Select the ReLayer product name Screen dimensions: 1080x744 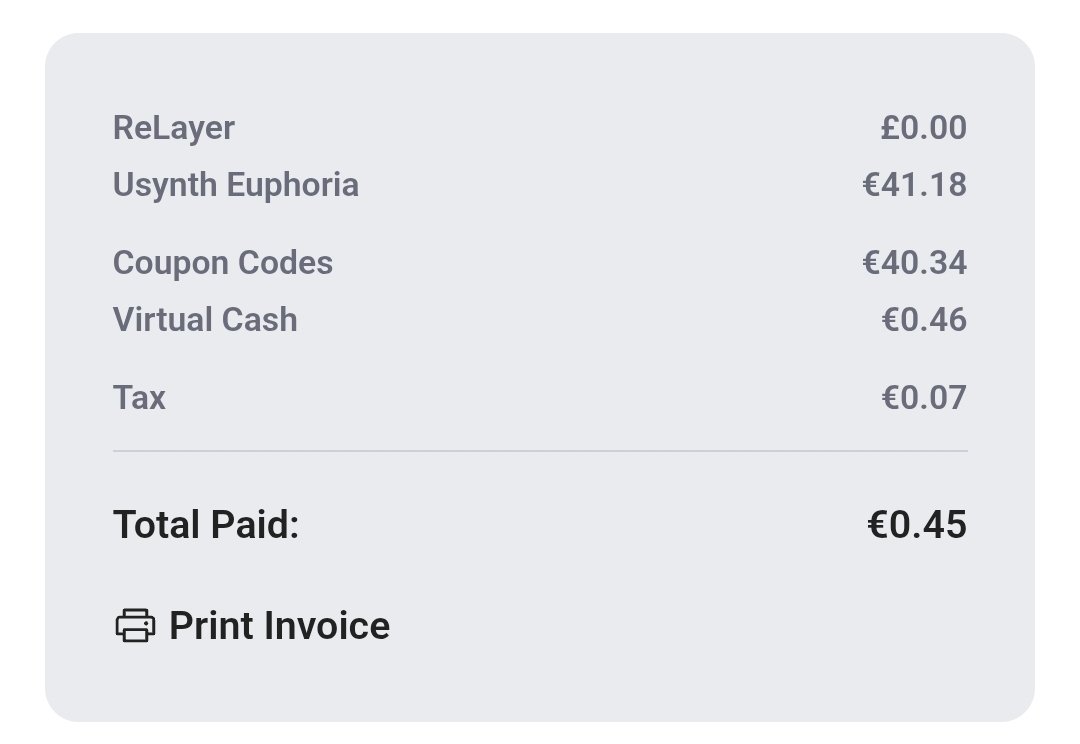point(174,128)
